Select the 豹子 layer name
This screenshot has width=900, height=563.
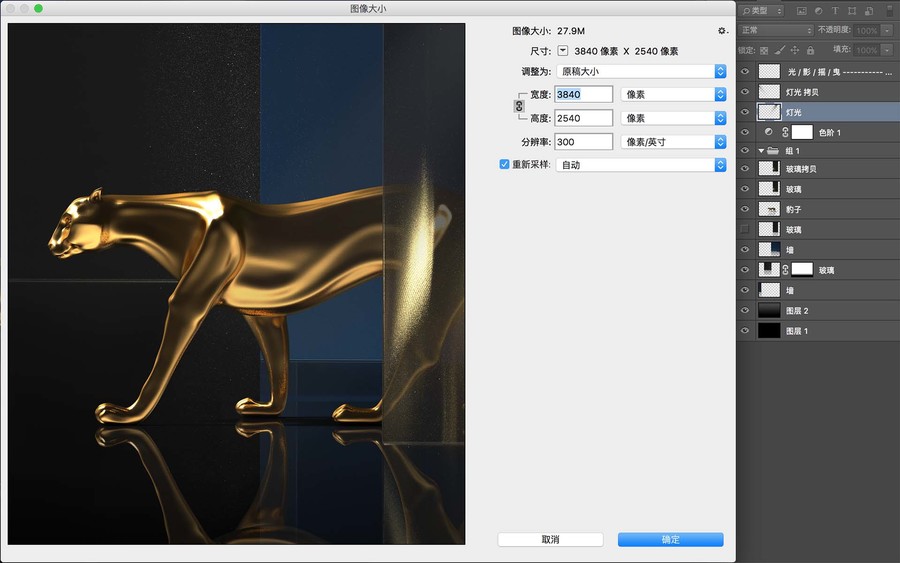pos(793,209)
